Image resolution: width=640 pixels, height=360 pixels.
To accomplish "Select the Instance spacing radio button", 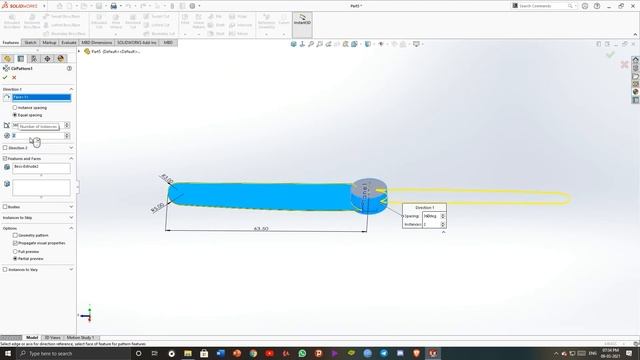I will [15, 108].
